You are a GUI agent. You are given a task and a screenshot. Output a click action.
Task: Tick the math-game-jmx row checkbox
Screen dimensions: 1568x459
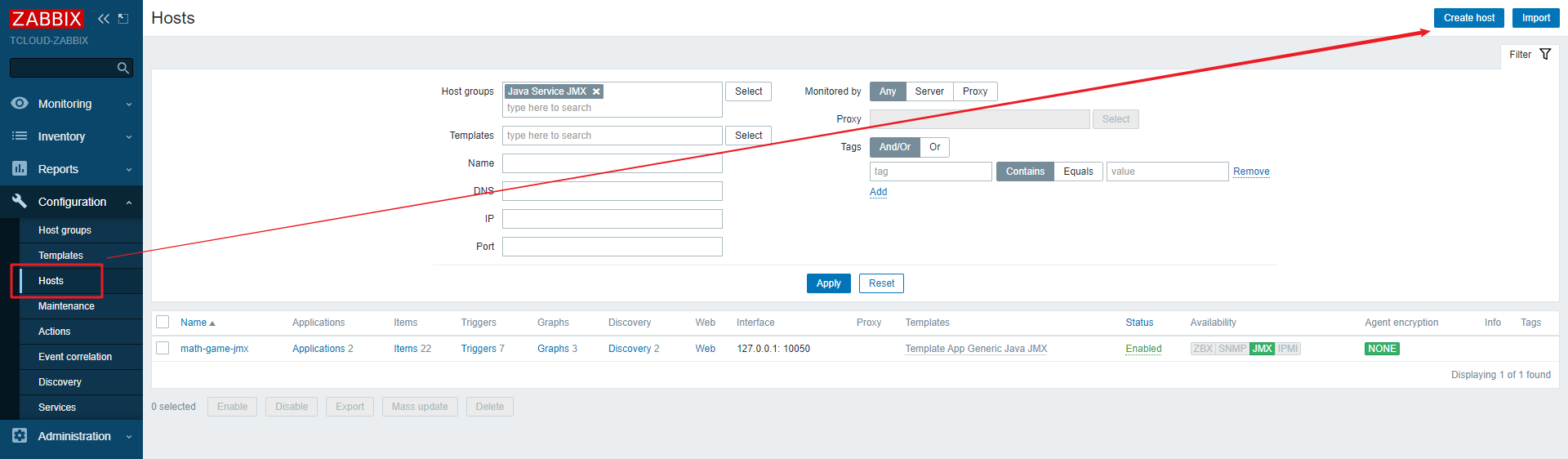(x=163, y=348)
